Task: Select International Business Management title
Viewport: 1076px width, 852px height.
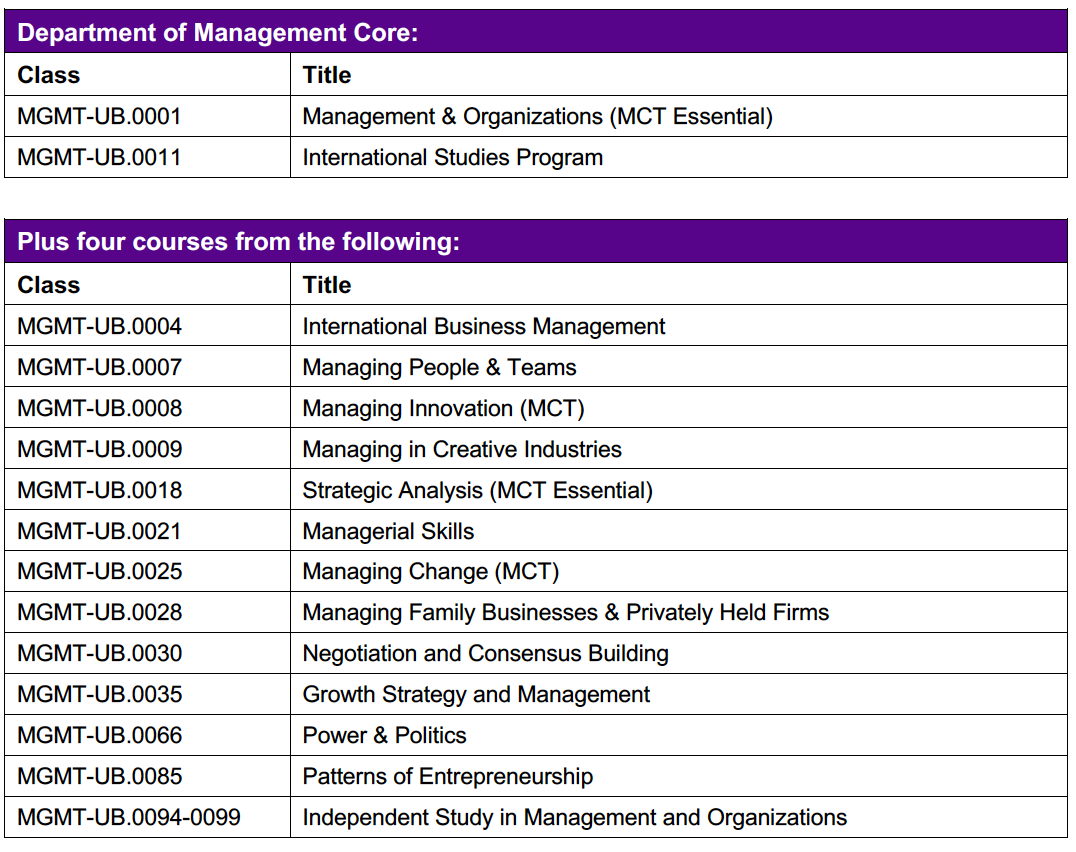Action: (x=484, y=327)
